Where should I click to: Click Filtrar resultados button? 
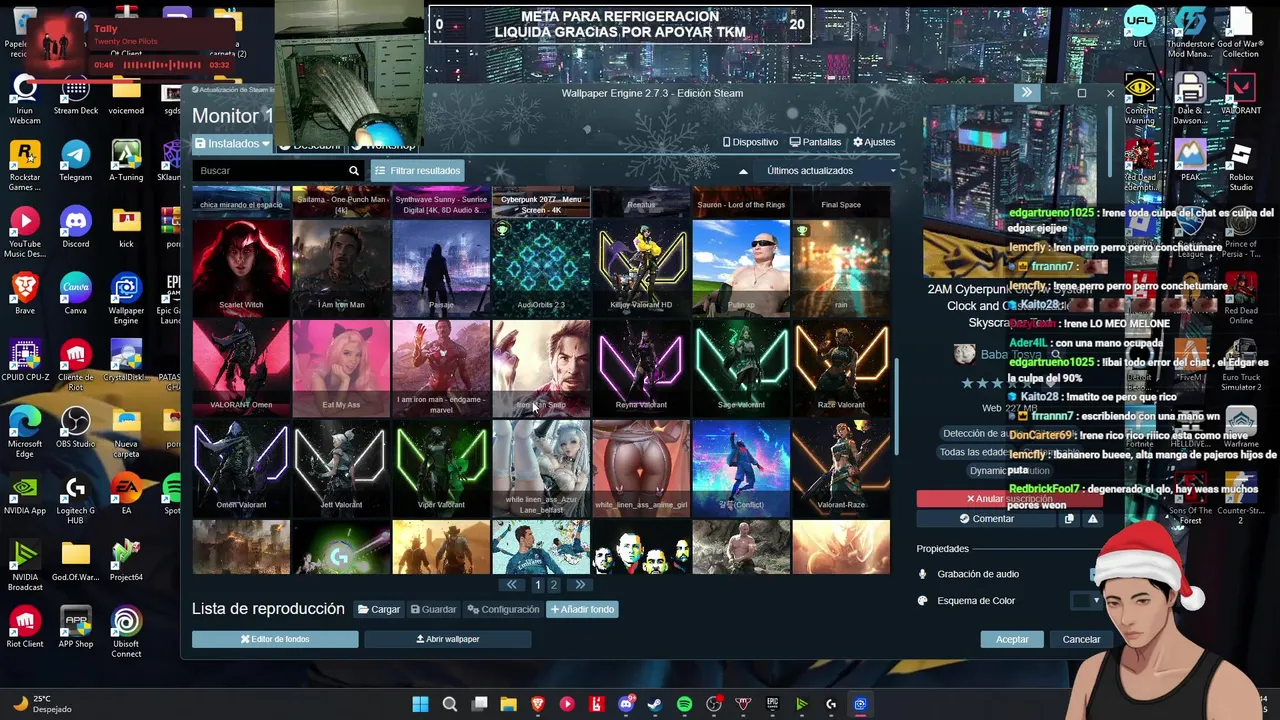point(417,171)
